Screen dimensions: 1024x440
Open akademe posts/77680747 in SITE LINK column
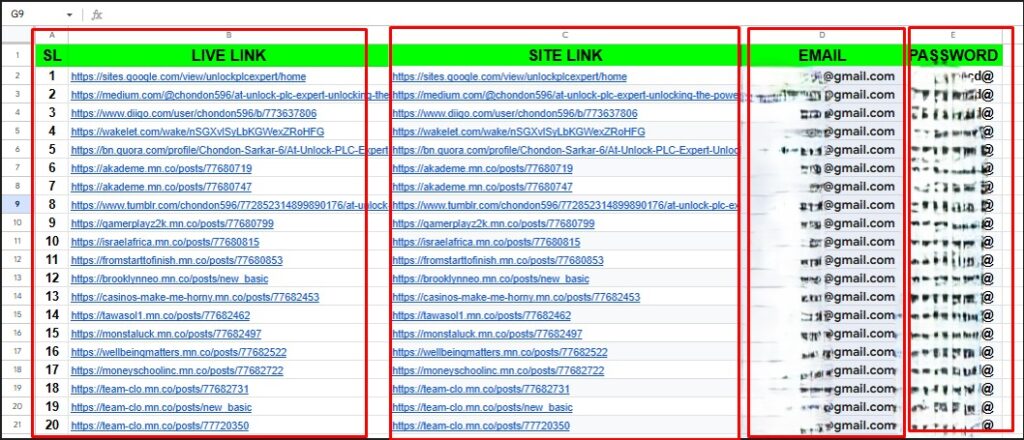tap(483, 187)
